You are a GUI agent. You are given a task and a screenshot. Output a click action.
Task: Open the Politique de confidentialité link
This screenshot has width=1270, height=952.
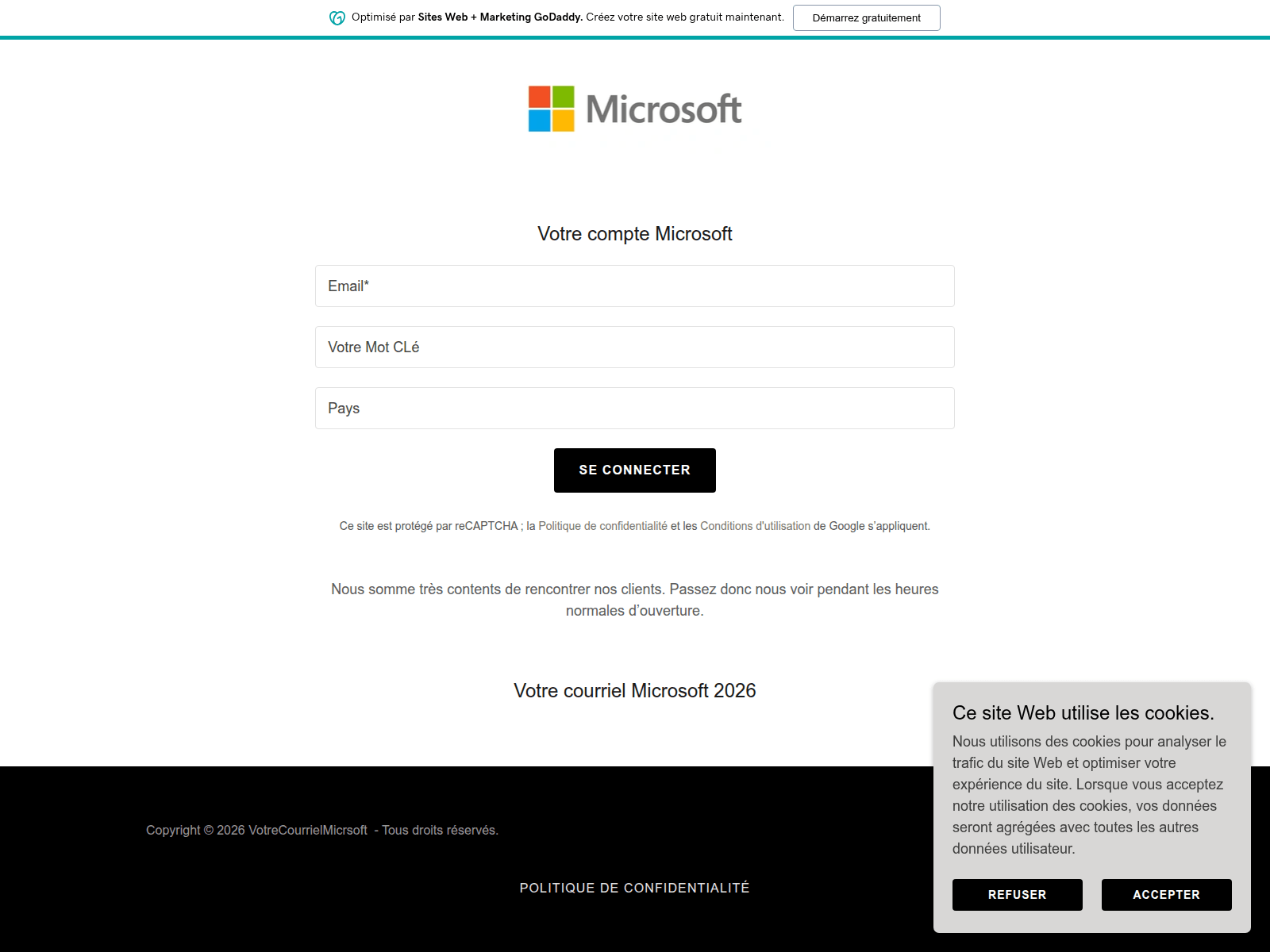(604, 525)
